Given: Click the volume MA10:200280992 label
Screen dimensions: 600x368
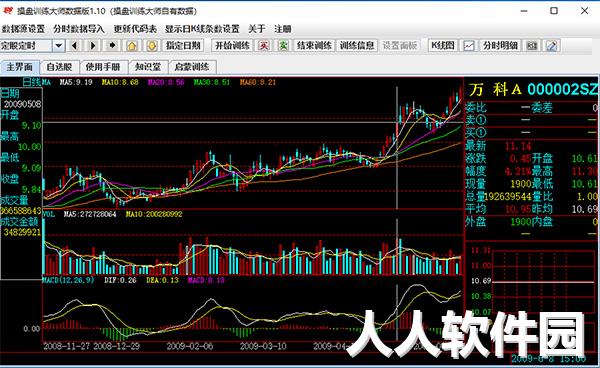Looking at the screenshot, I should (x=154, y=214).
